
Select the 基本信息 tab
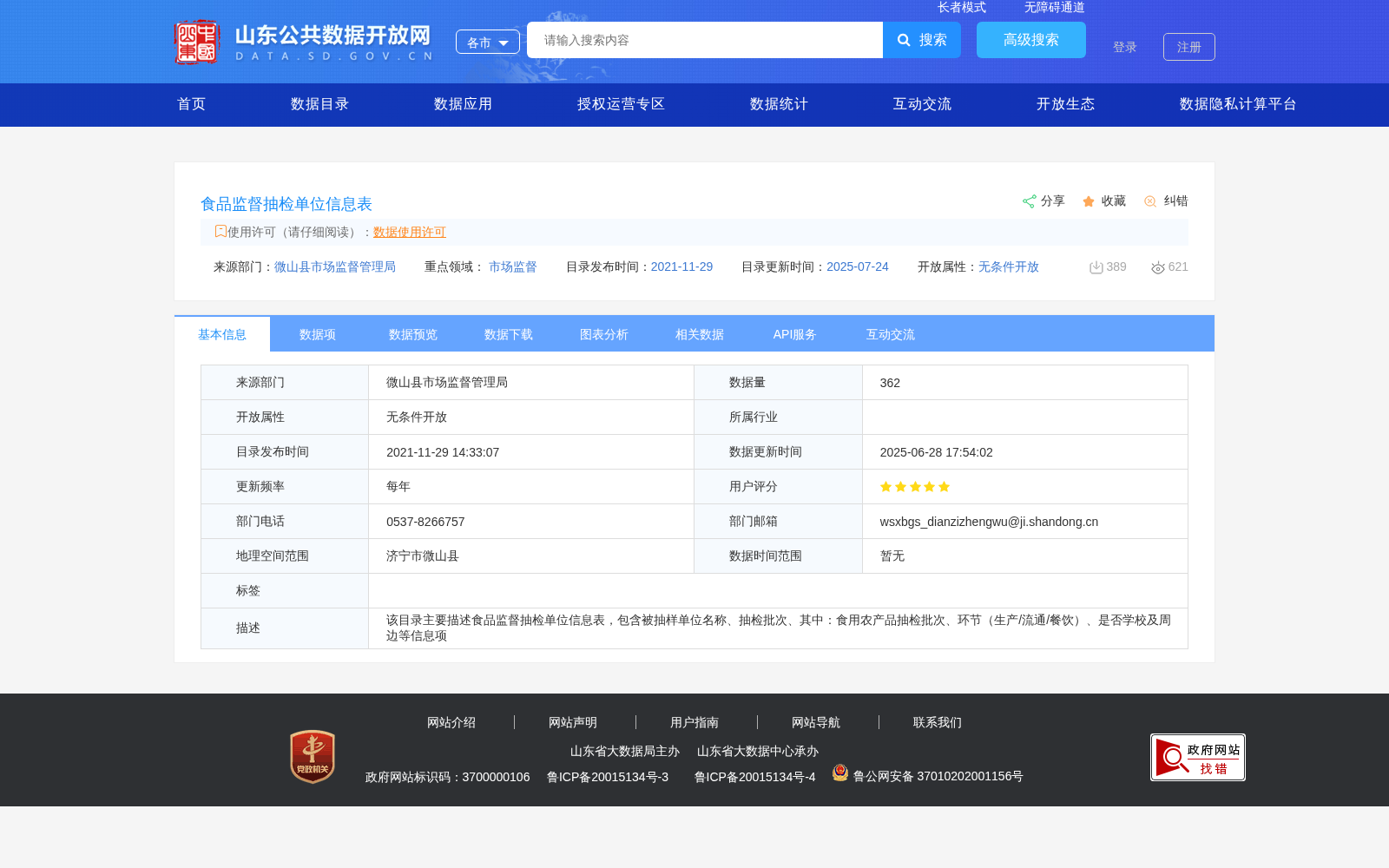[x=222, y=334]
